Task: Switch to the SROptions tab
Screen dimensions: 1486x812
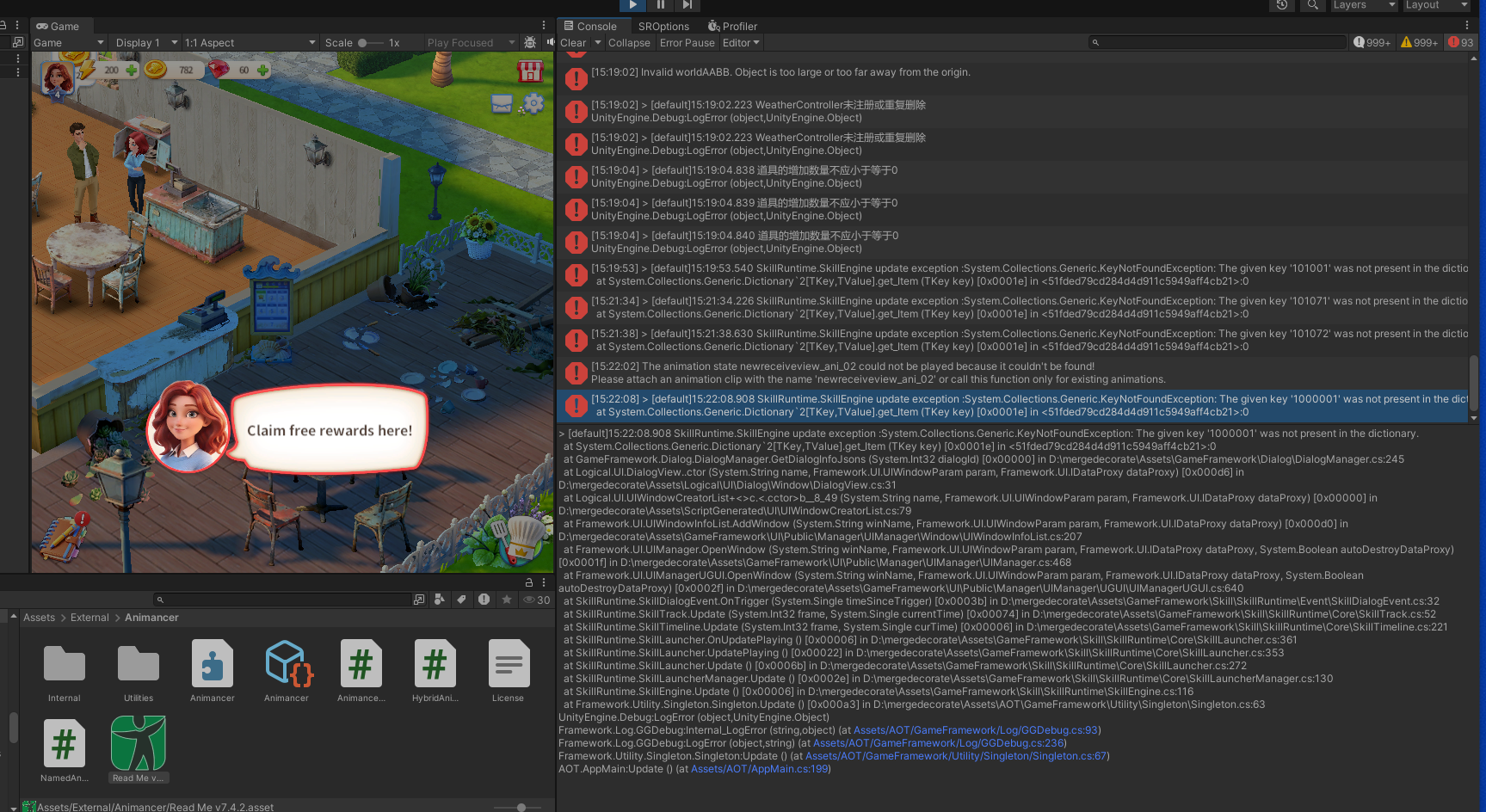Action: point(663,27)
